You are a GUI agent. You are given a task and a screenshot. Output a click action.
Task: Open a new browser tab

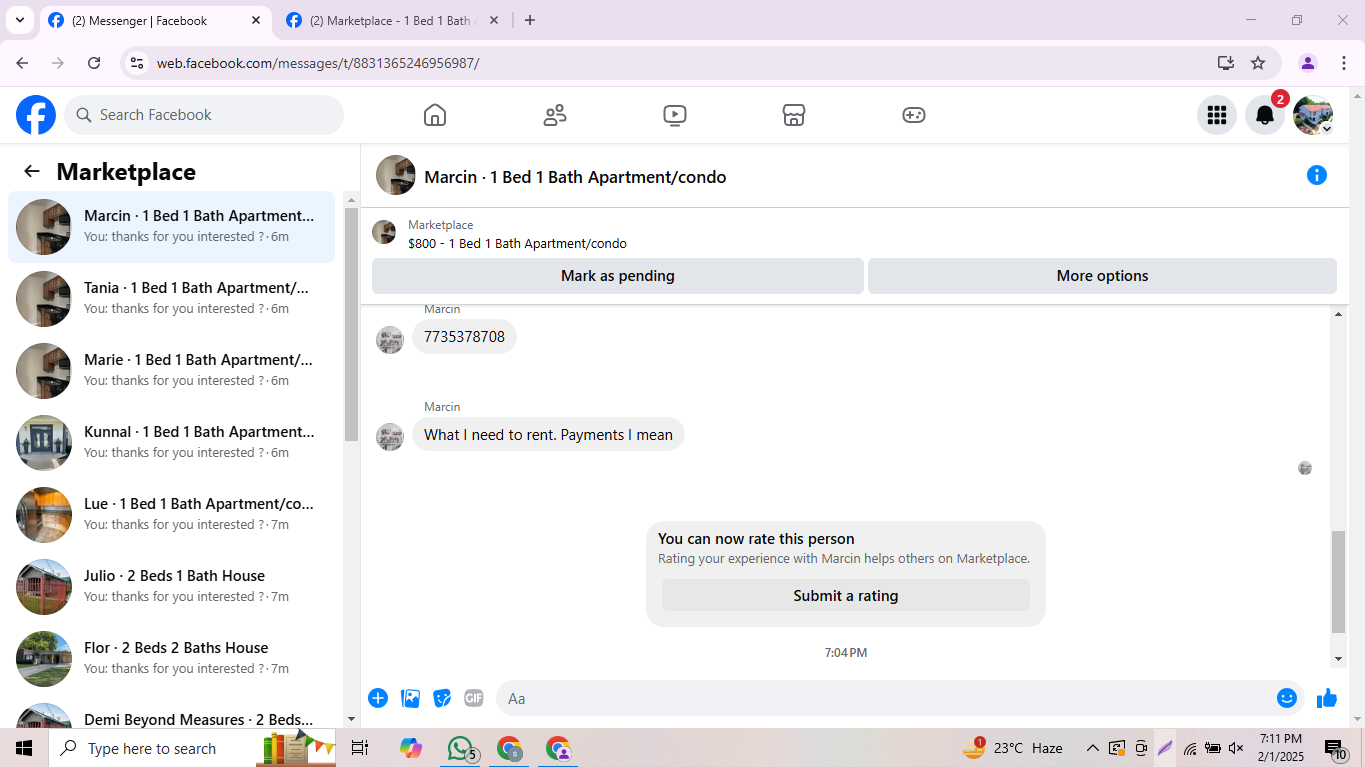530,20
